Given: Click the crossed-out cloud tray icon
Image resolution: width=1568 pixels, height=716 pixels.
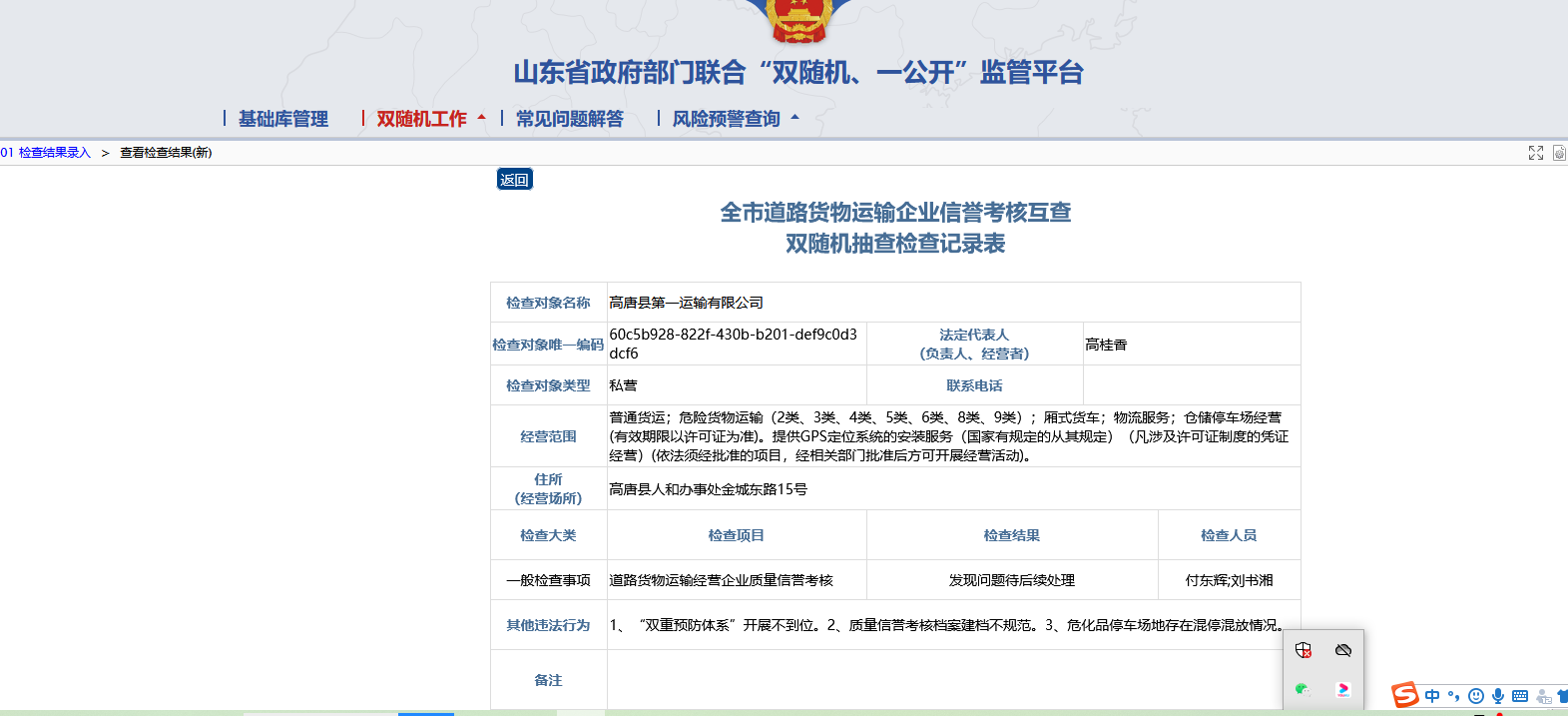Looking at the screenshot, I should pos(1343,650).
